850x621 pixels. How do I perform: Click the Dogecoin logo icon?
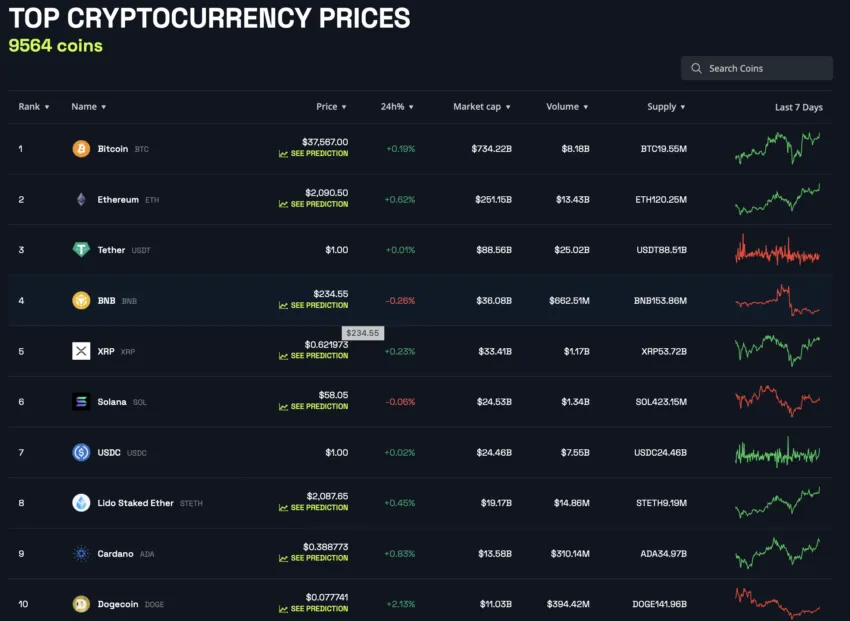point(80,604)
